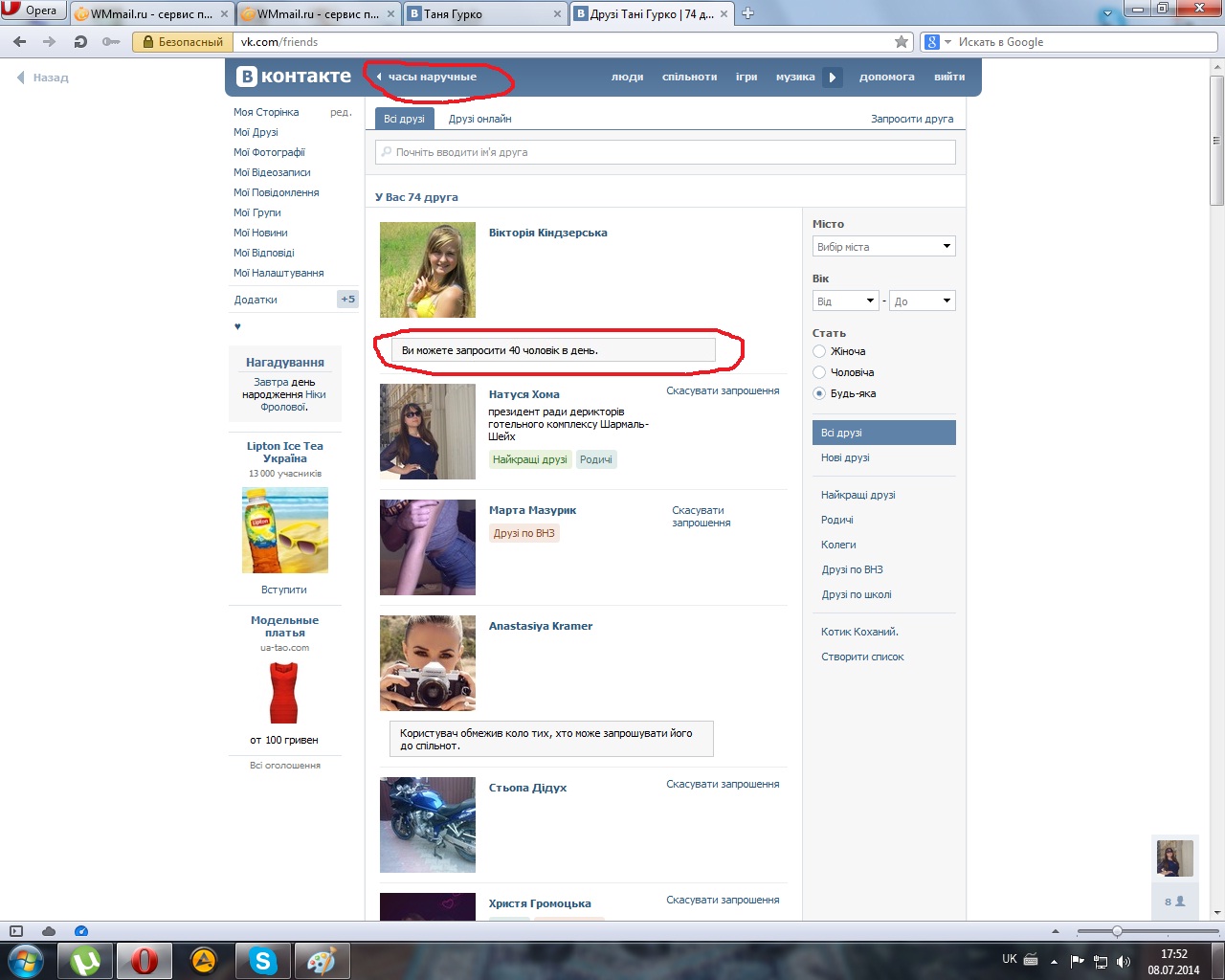1225x980 pixels.
Task: Select the Чоловіча gender radio button
Action: coord(819,372)
